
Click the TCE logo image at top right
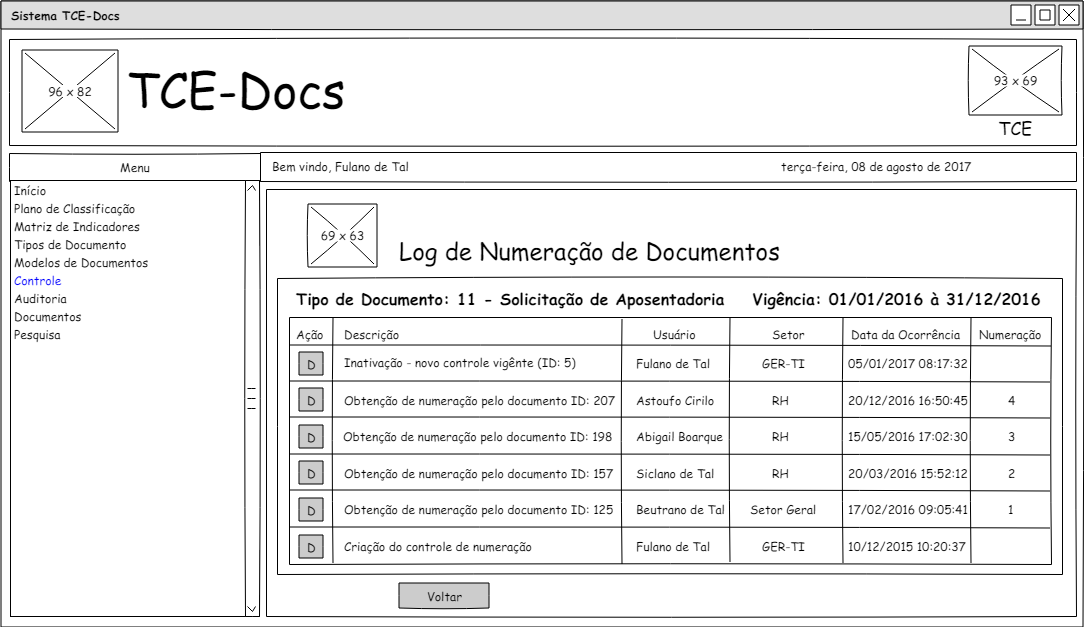click(x=1014, y=81)
